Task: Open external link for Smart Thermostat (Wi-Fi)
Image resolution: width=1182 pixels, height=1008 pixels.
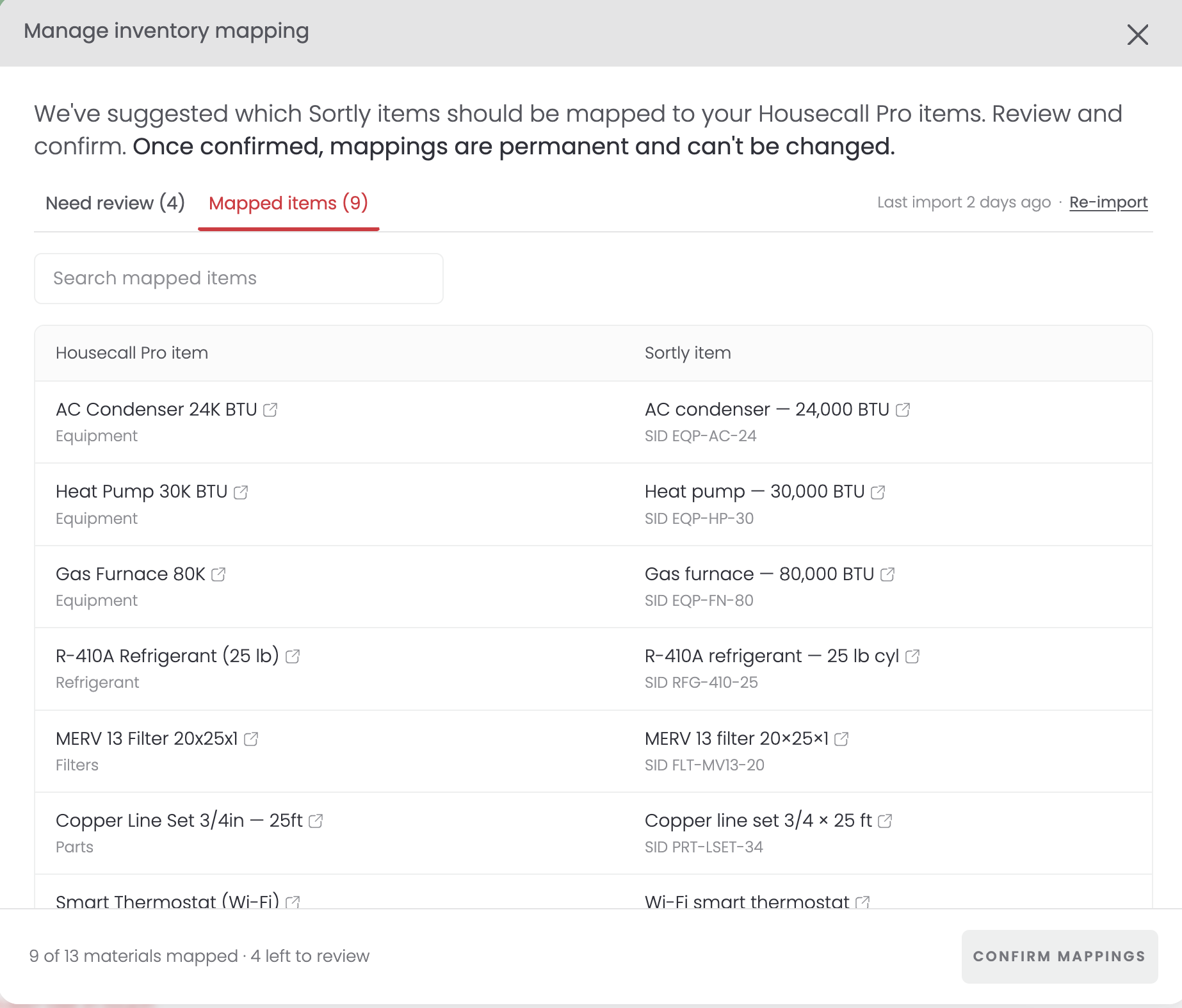Action: click(x=293, y=902)
